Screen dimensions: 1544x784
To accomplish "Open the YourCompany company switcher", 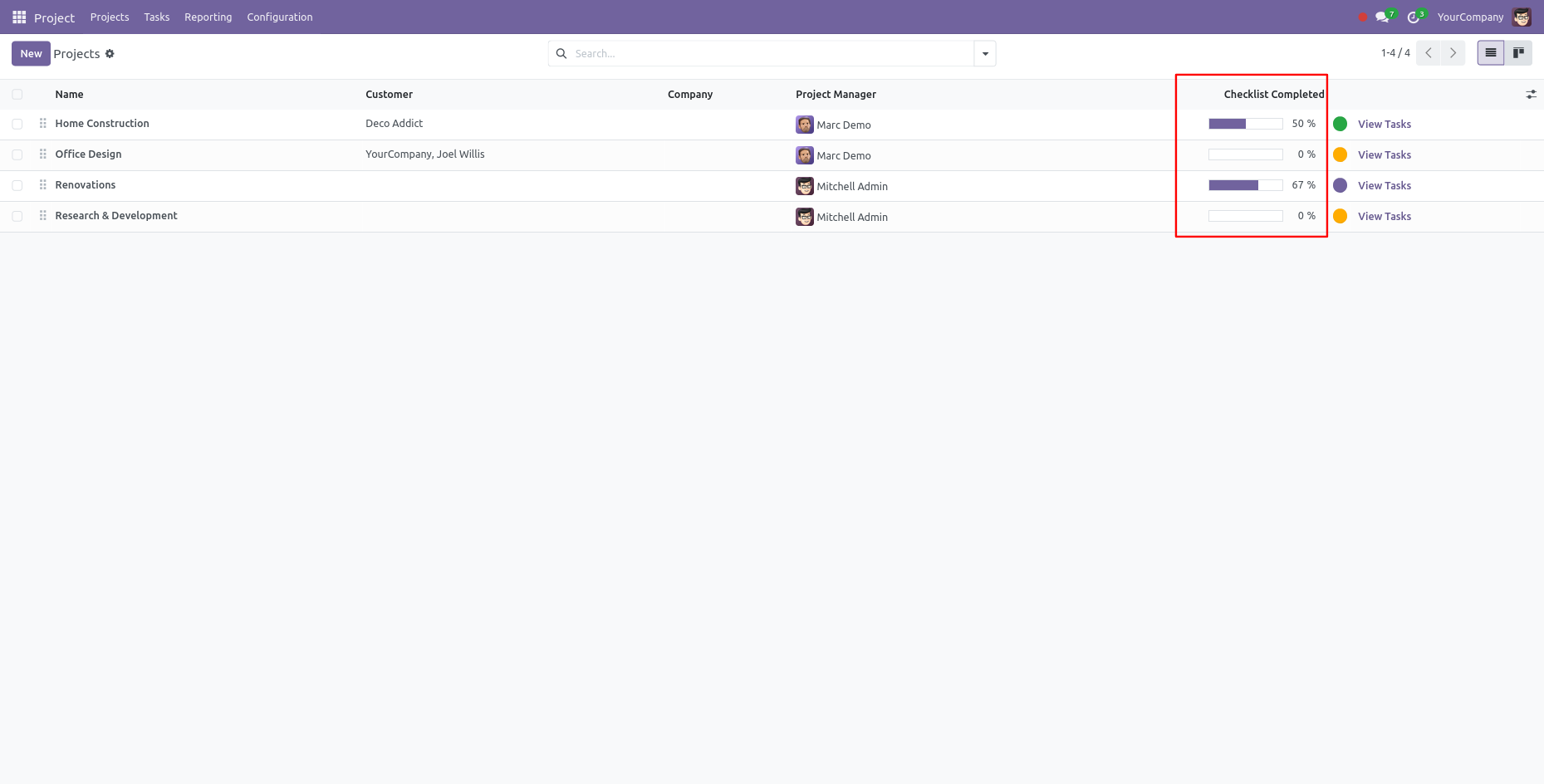I will pos(1470,17).
